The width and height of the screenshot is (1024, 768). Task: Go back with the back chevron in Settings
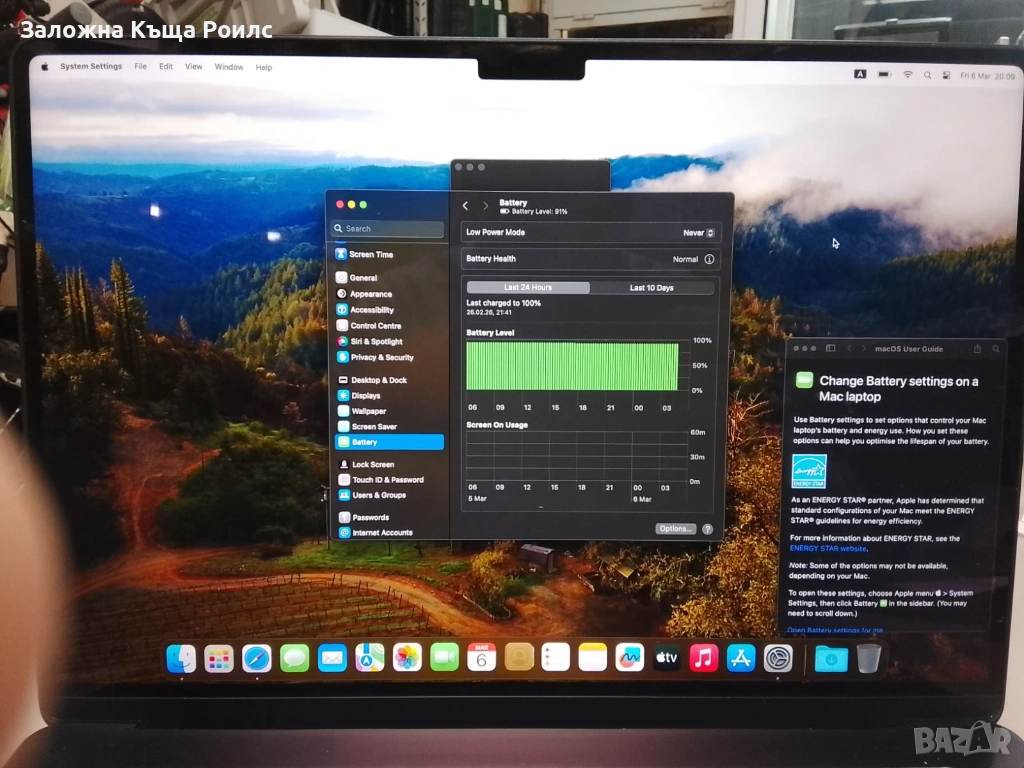[x=465, y=206]
